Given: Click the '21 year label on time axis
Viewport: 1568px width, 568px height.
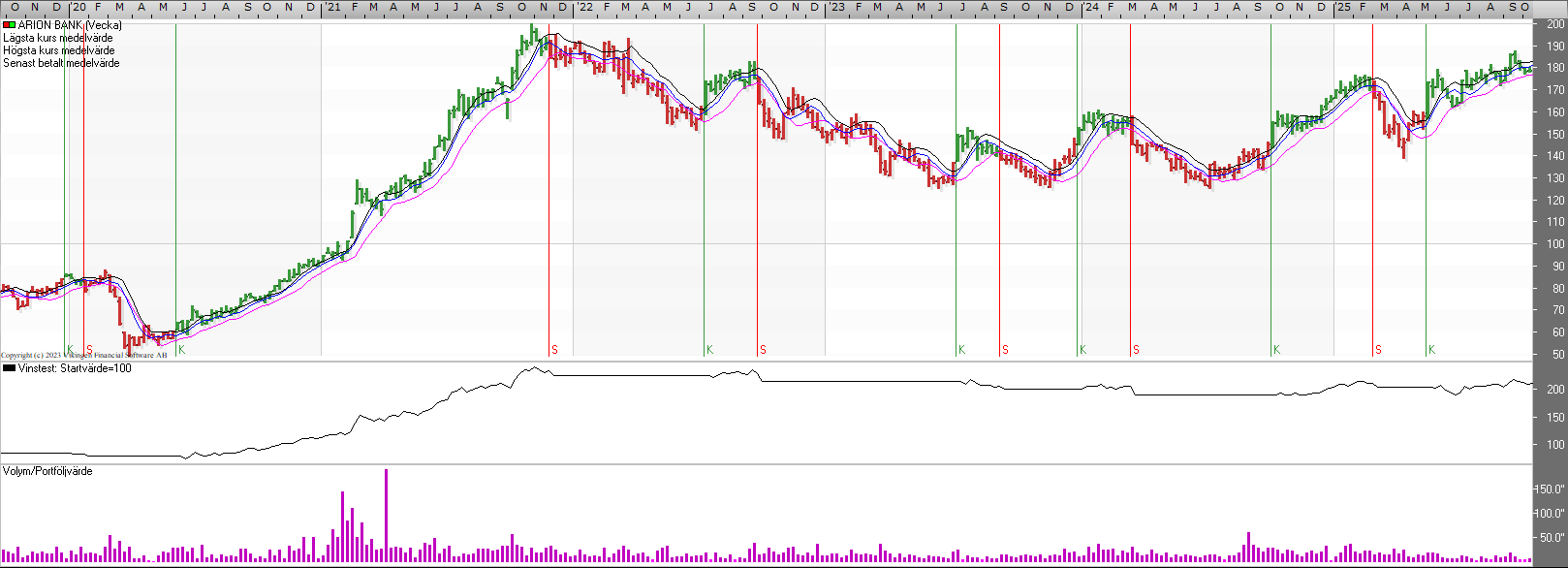Looking at the screenshot, I should click(x=331, y=7).
